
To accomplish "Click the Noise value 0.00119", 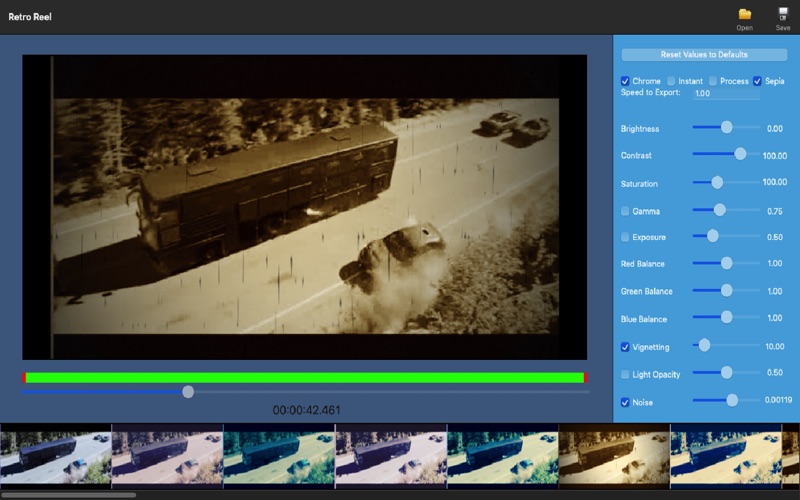I will [778, 400].
